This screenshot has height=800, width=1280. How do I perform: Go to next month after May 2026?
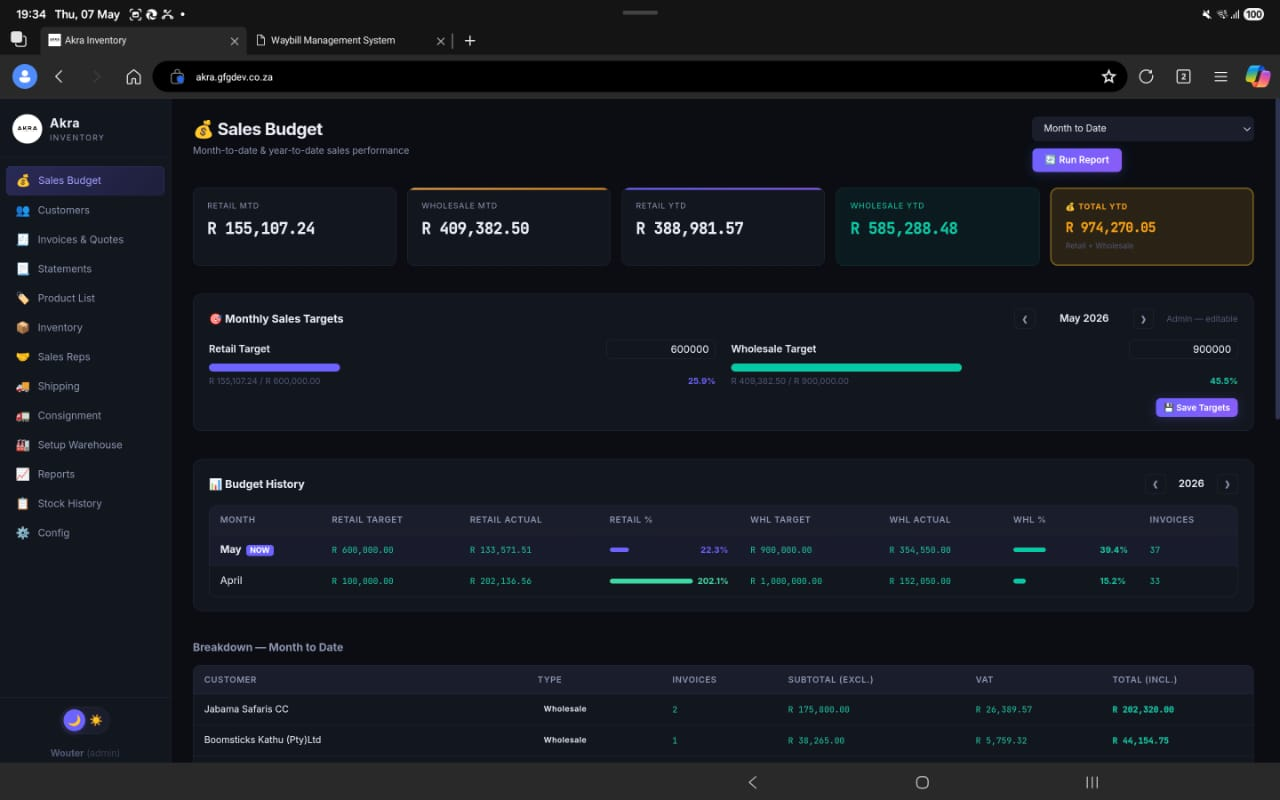(1143, 319)
